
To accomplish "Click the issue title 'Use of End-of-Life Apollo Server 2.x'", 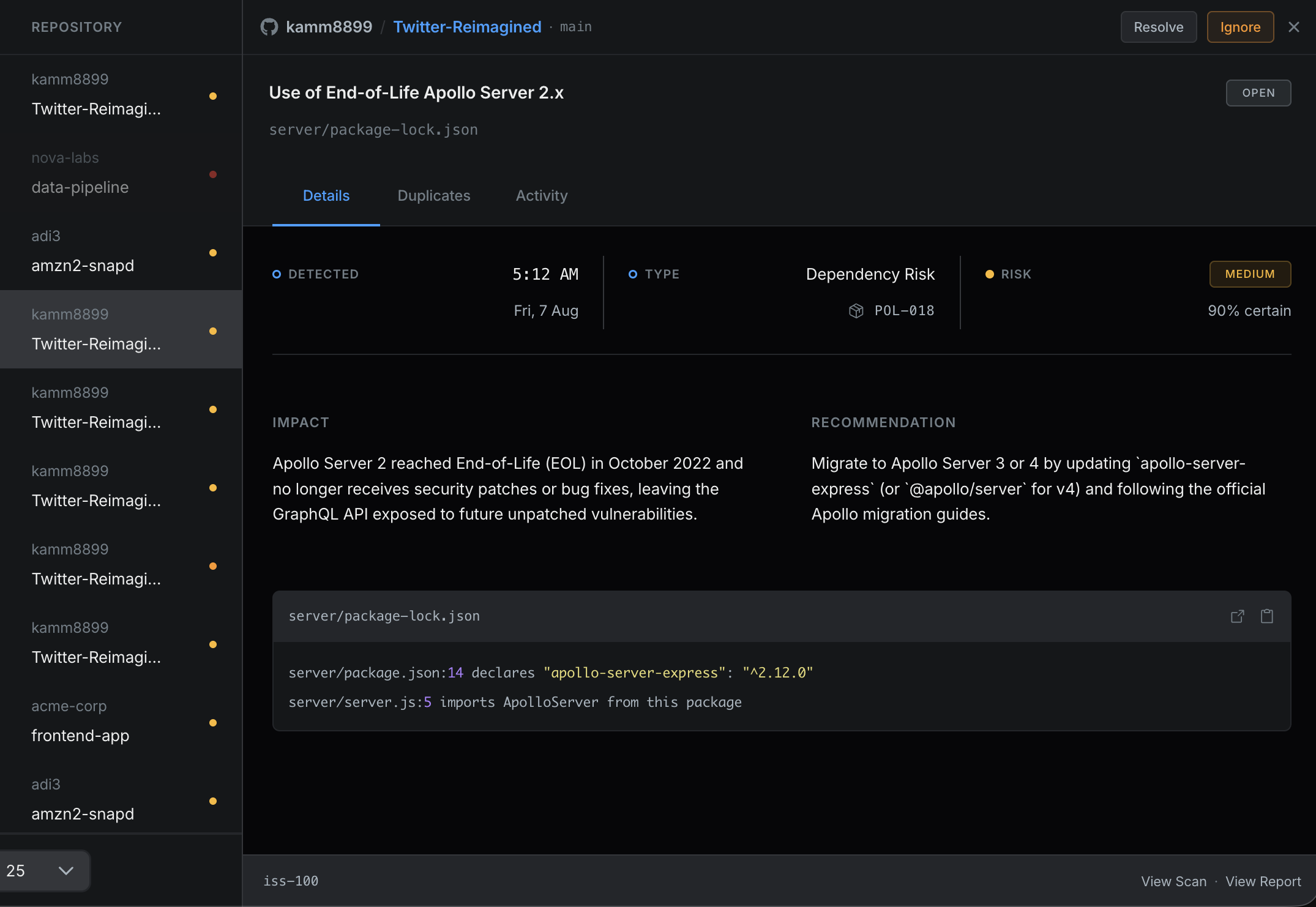I will tap(416, 92).
